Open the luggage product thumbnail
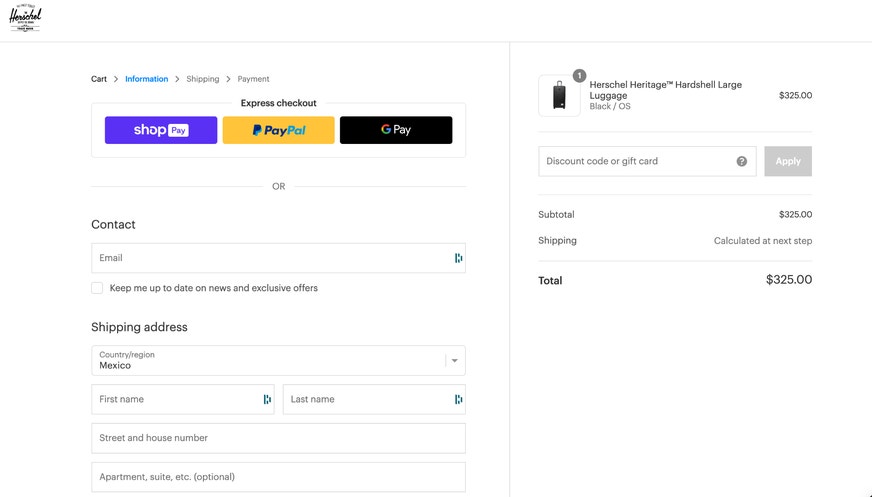872x497 pixels. pyautogui.click(x=559, y=96)
